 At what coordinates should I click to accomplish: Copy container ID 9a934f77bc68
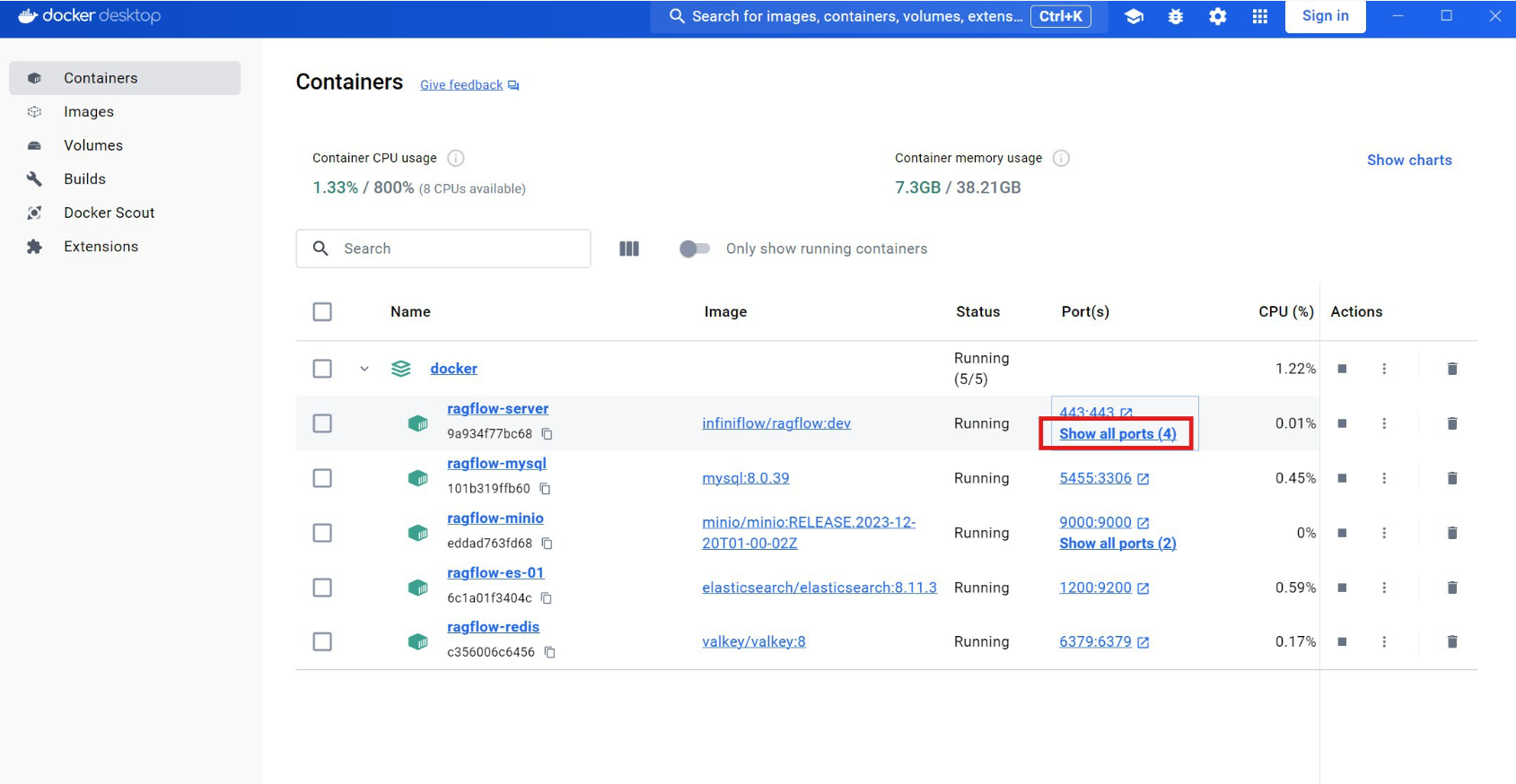click(547, 434)
